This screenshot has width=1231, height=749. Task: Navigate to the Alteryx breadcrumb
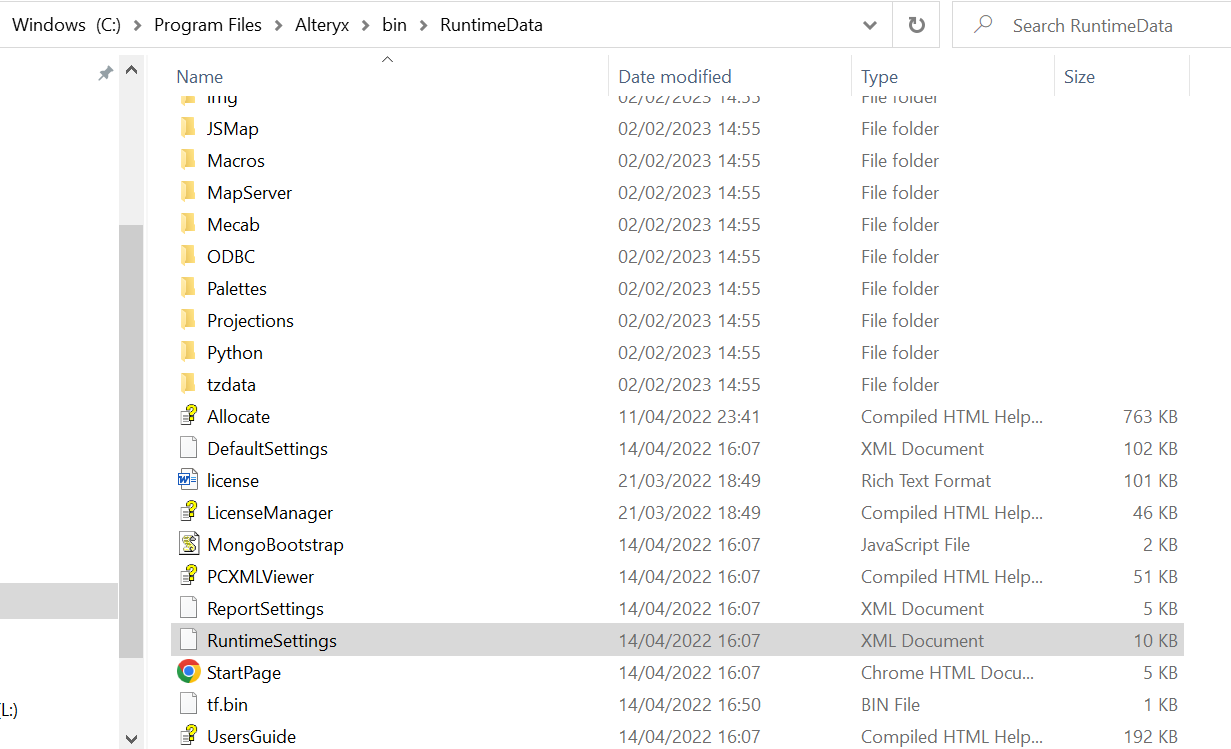coord(321,25)
